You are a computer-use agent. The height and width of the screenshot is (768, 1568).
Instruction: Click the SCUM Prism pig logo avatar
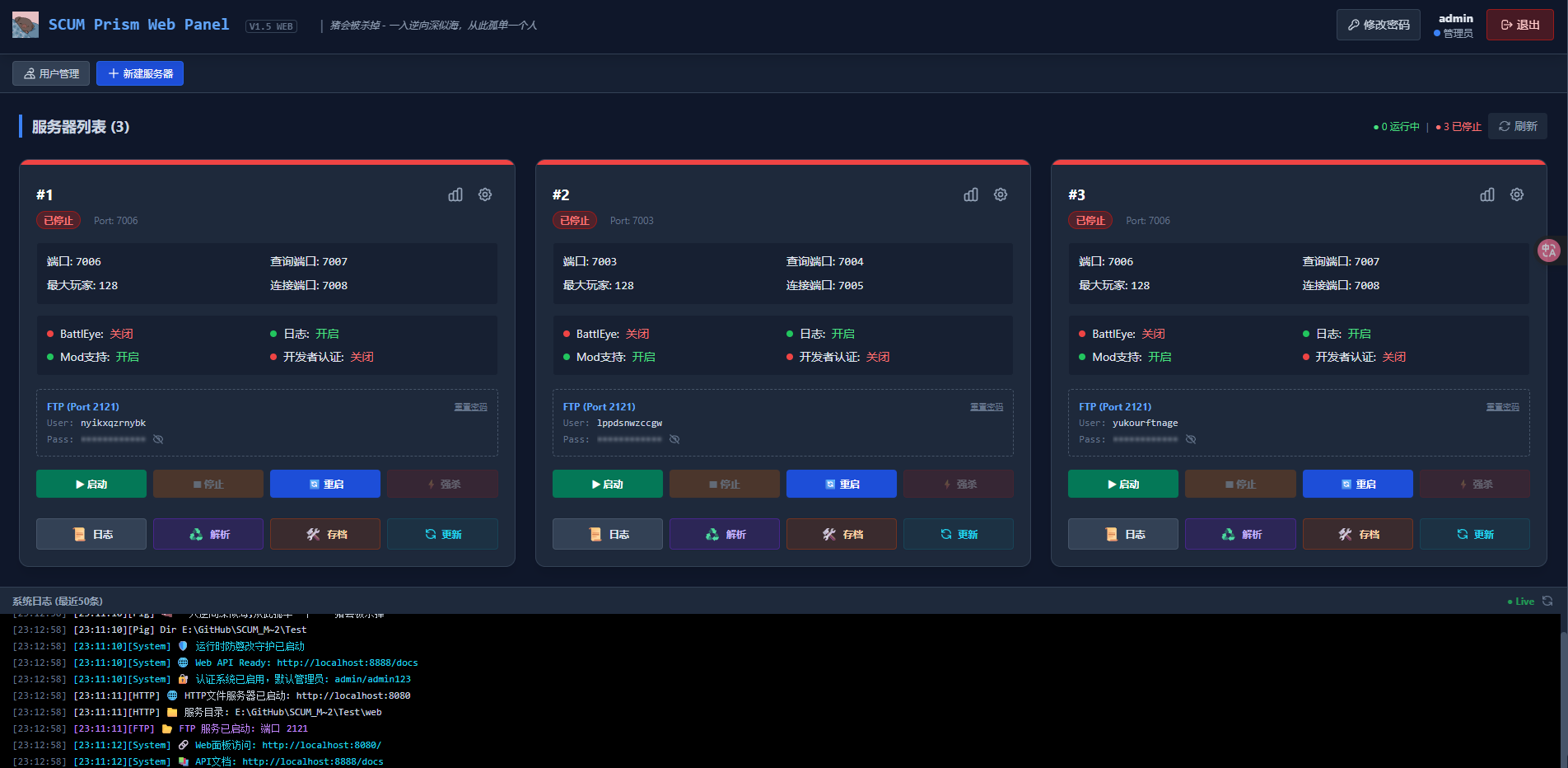[24, 24]
